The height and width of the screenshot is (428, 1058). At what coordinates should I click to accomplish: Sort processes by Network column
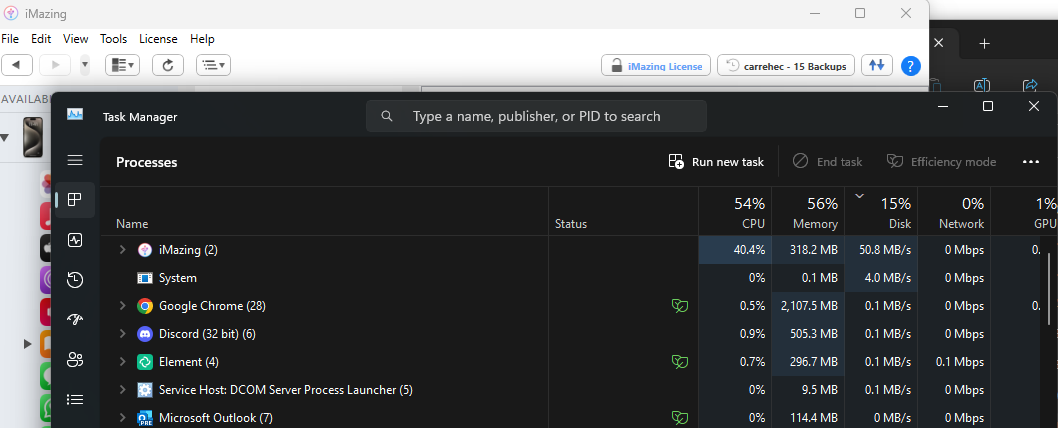953,211
